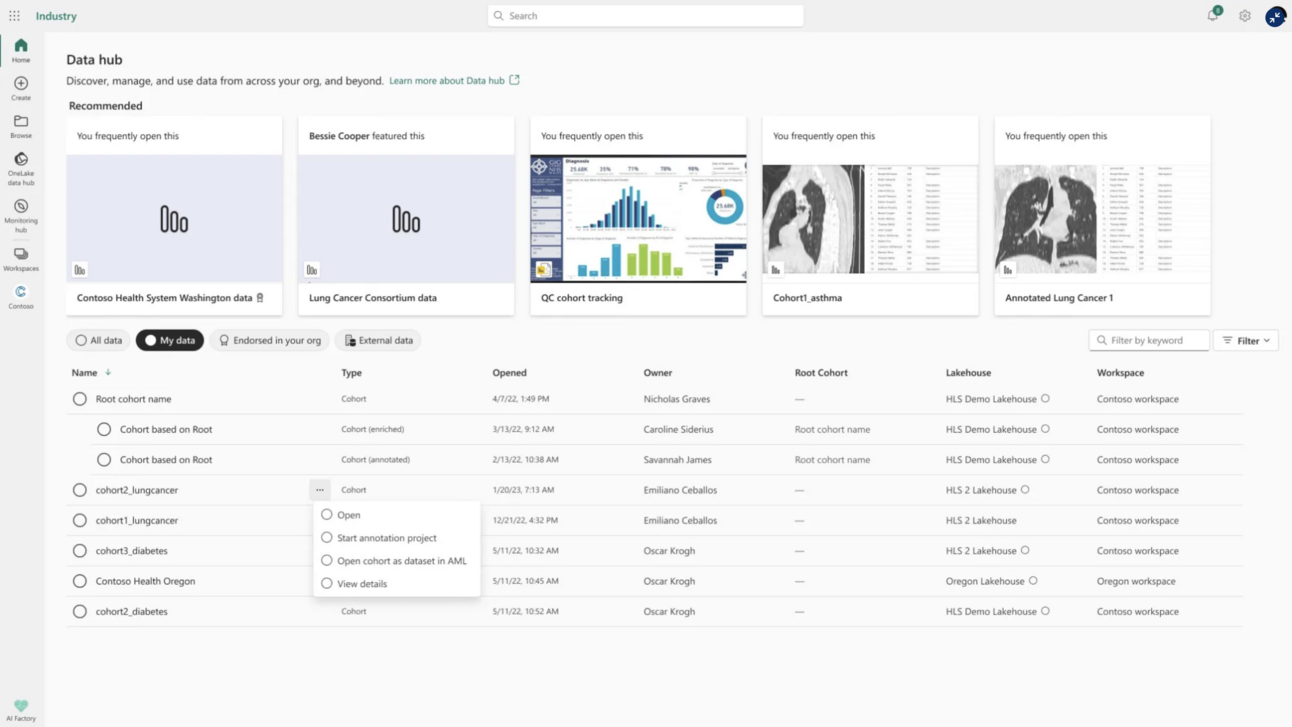Open Create in the sidebar

[x=21, y=89]
